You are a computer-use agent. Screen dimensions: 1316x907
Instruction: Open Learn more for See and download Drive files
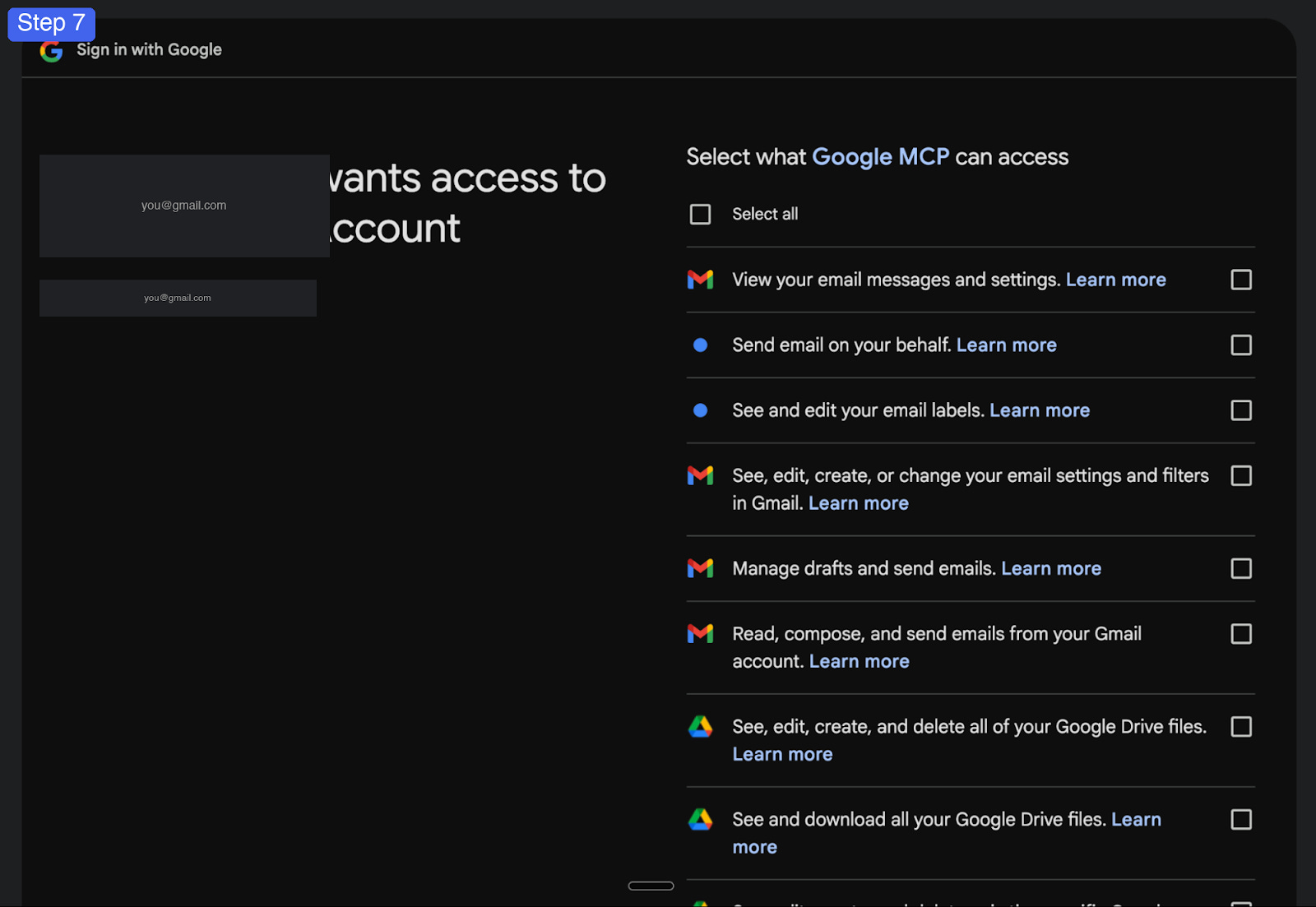(x=1136, y=820)
